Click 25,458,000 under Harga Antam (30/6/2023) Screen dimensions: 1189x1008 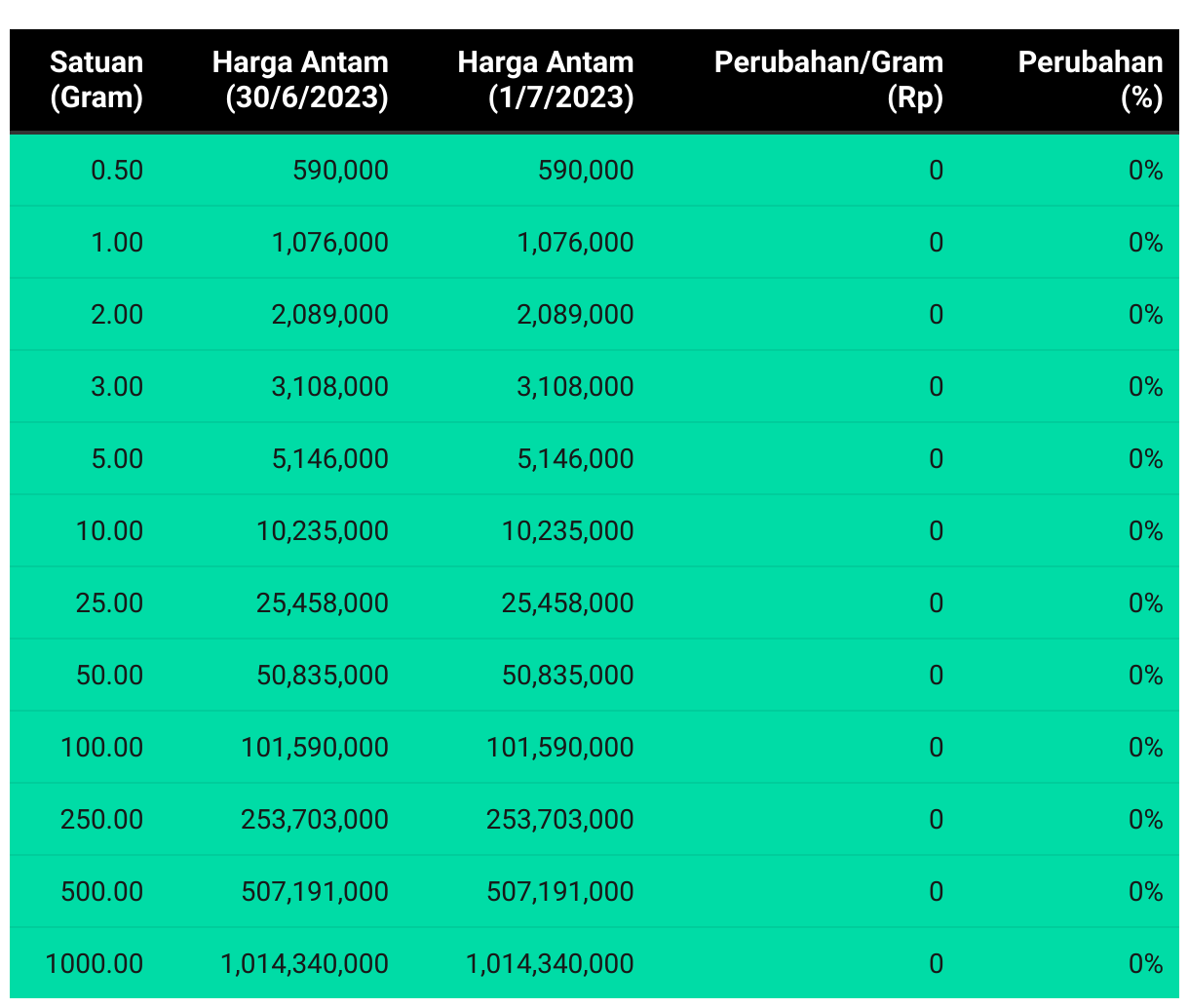[x=323, y=603]
